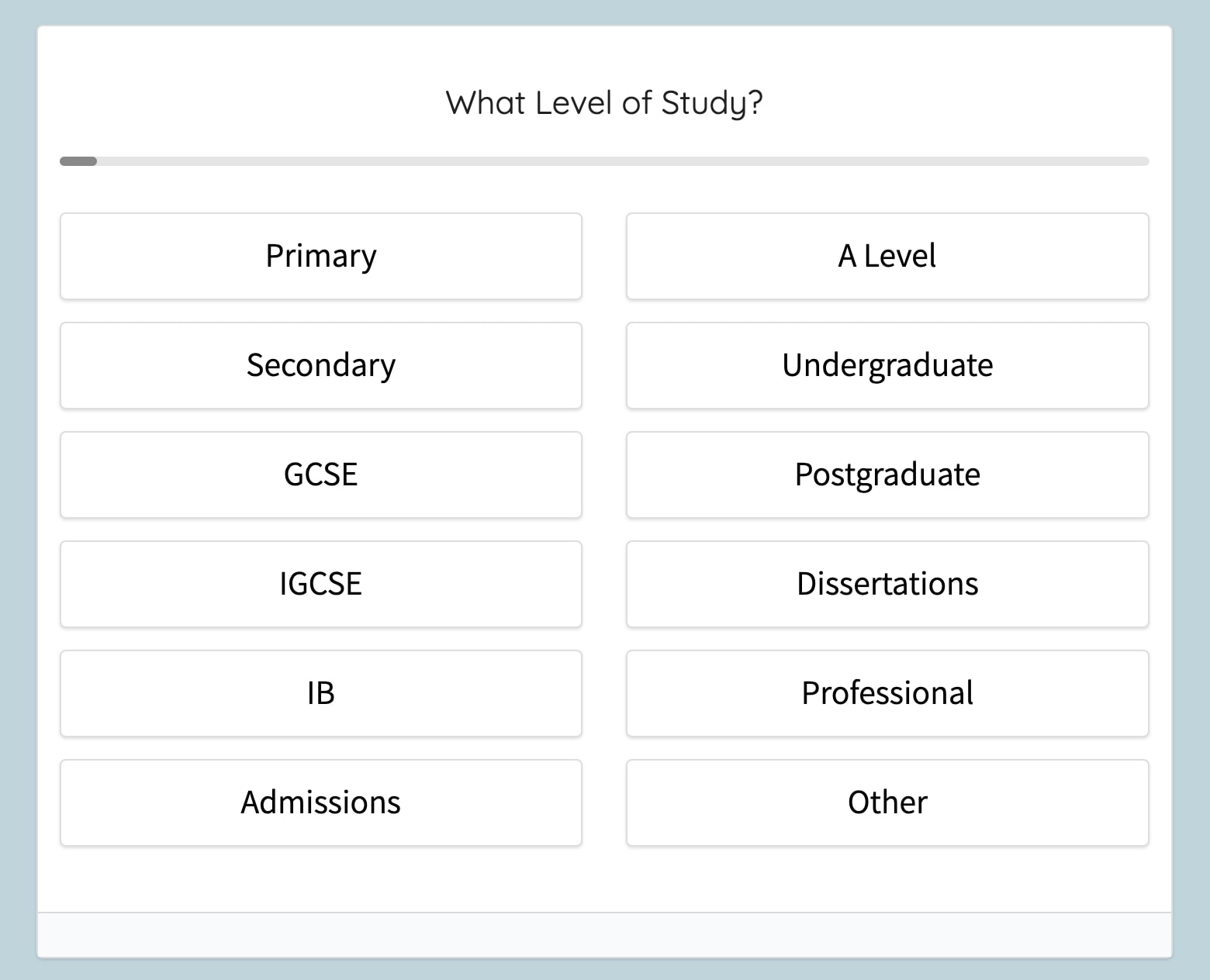The width and height of the screenshot is (1210, 980).
Task: Select the A Level option
Action: tap(887, 256)
